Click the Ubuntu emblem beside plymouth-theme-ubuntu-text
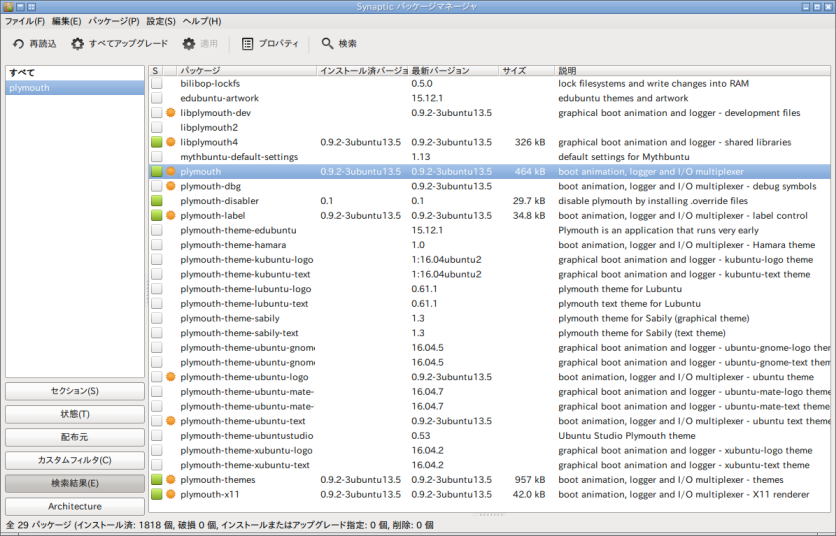 (x=171, y=421)
